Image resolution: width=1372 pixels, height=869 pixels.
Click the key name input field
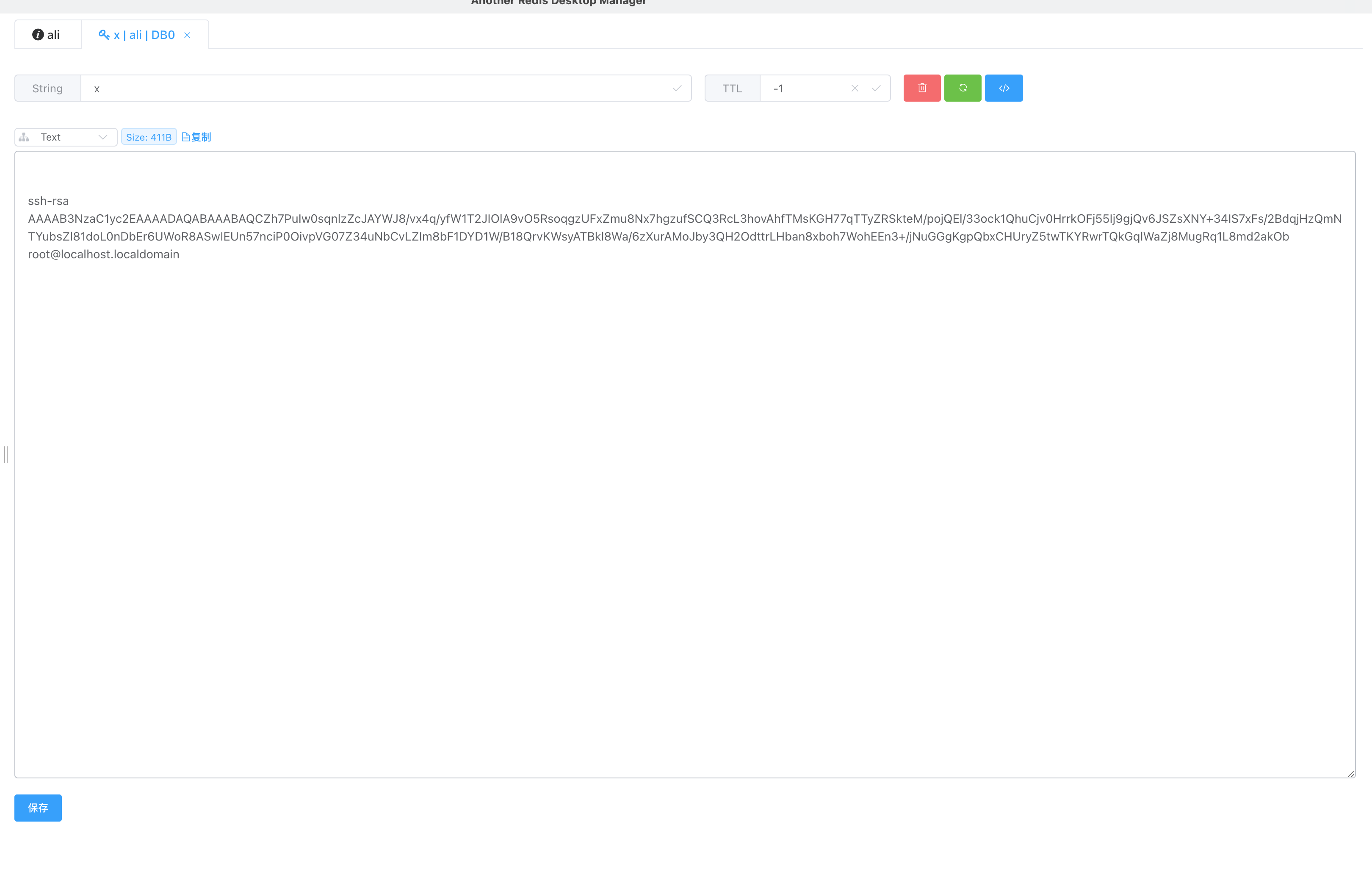click(x=376, y=89)
